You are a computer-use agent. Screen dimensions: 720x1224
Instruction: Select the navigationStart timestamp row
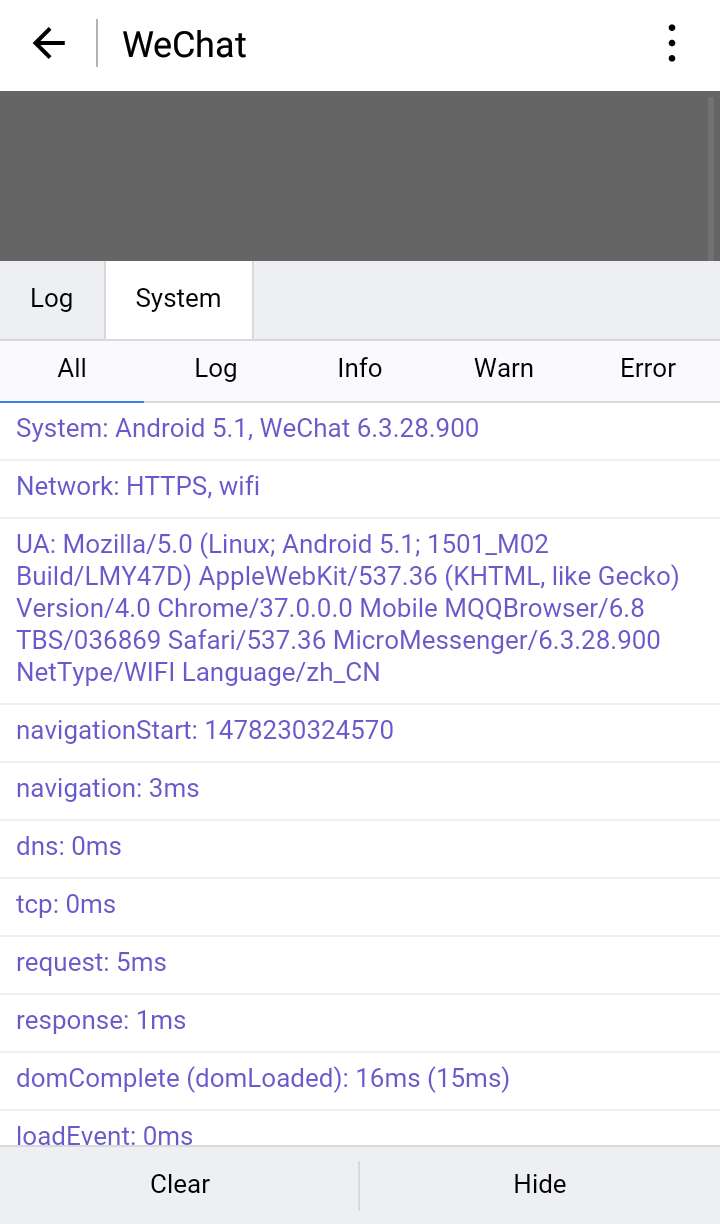[x=360, y=733]
